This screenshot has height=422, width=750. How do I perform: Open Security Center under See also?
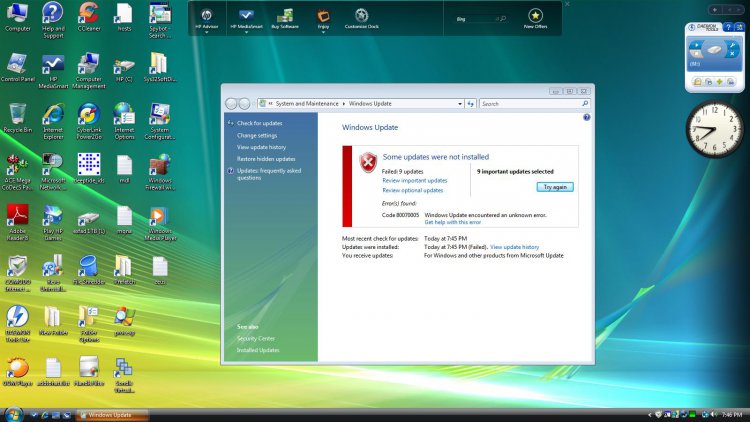click(x=256, y=339)
